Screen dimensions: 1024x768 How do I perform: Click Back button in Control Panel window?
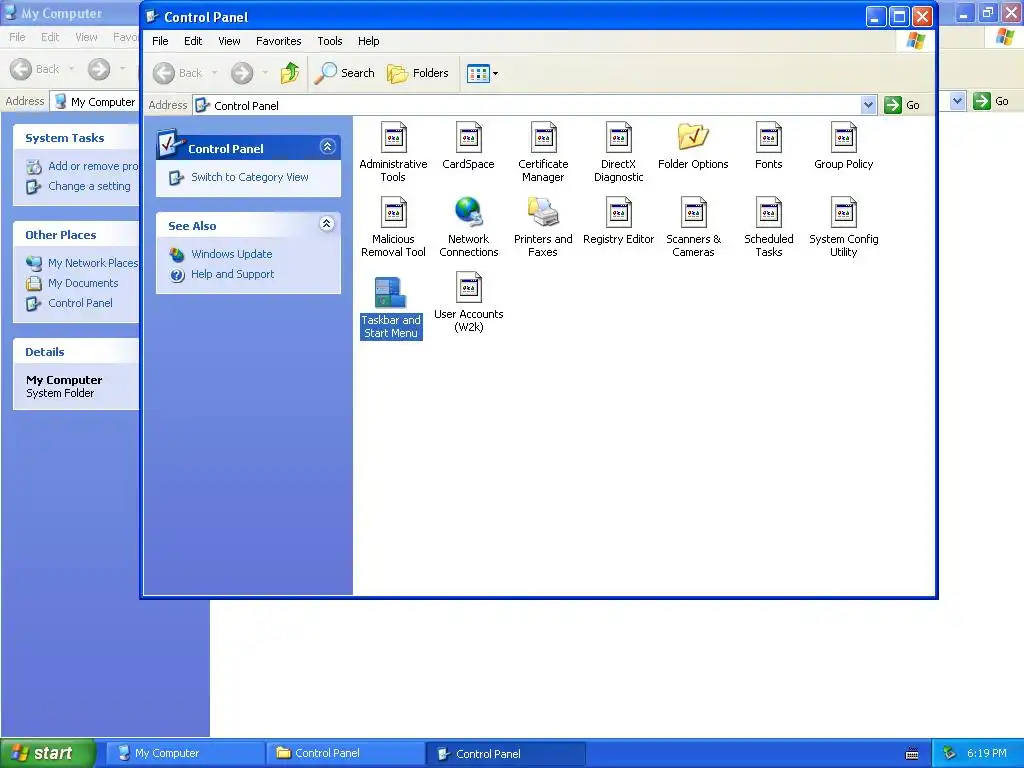tap(178, 73)
